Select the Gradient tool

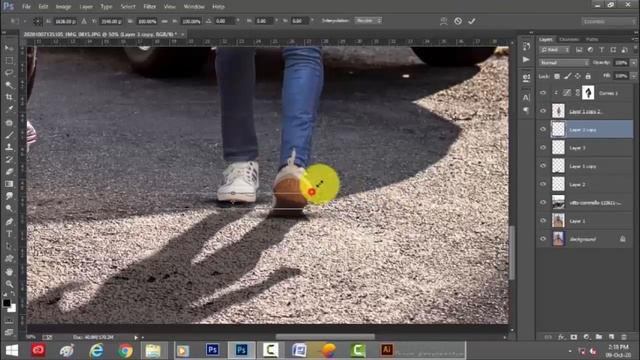pos(9,184)
